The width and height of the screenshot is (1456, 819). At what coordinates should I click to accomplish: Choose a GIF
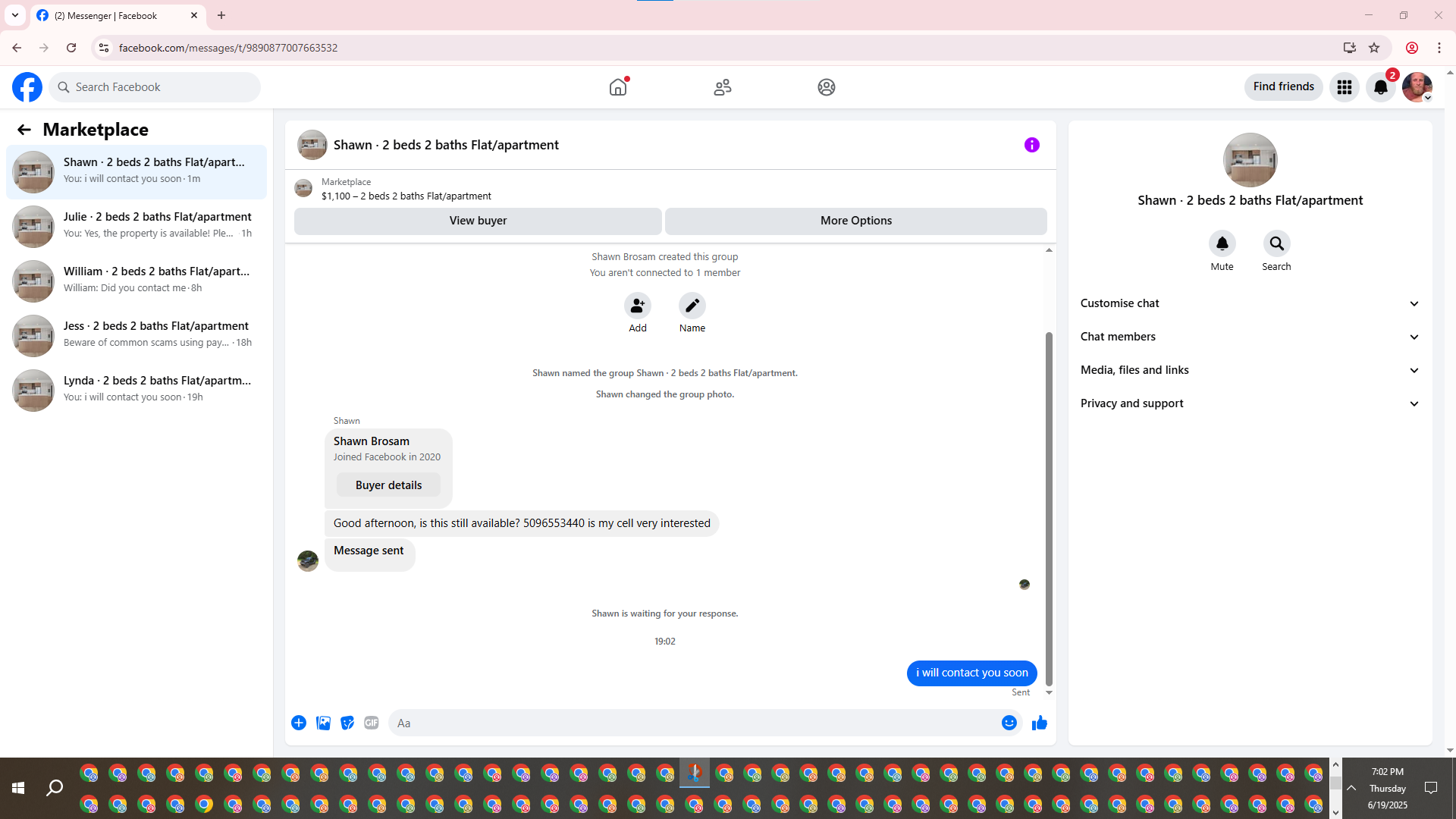click(x=372, y=723)
